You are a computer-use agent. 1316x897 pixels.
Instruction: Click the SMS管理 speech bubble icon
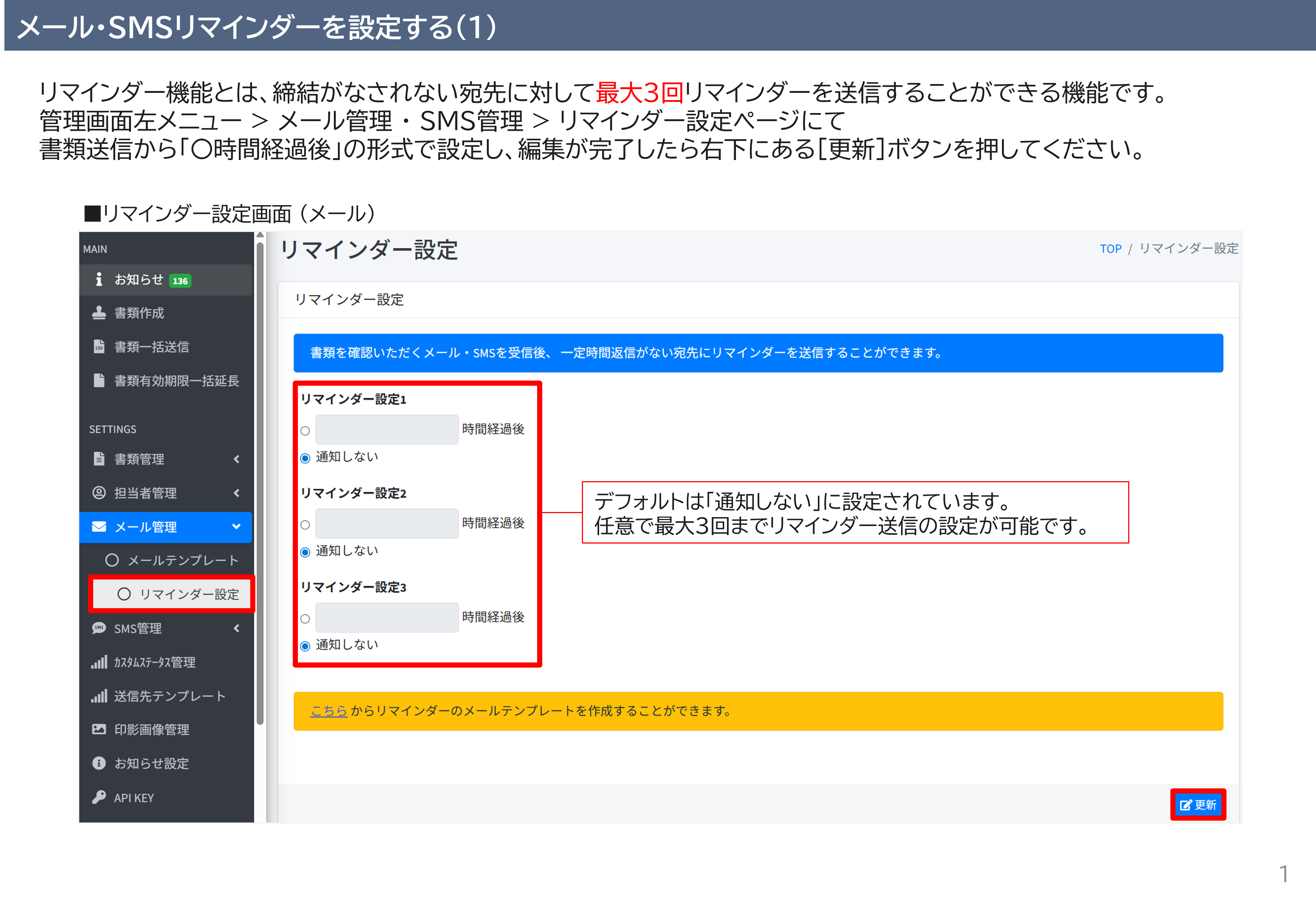[99, 628]
